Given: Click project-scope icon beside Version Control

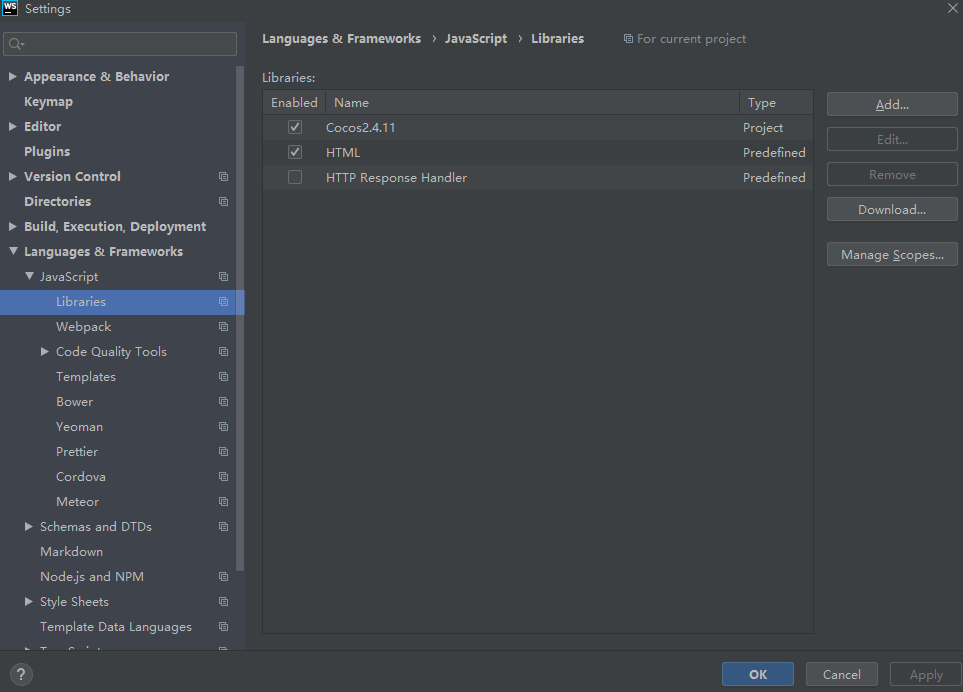Looking at the screenshot, I should coord(223,177).
